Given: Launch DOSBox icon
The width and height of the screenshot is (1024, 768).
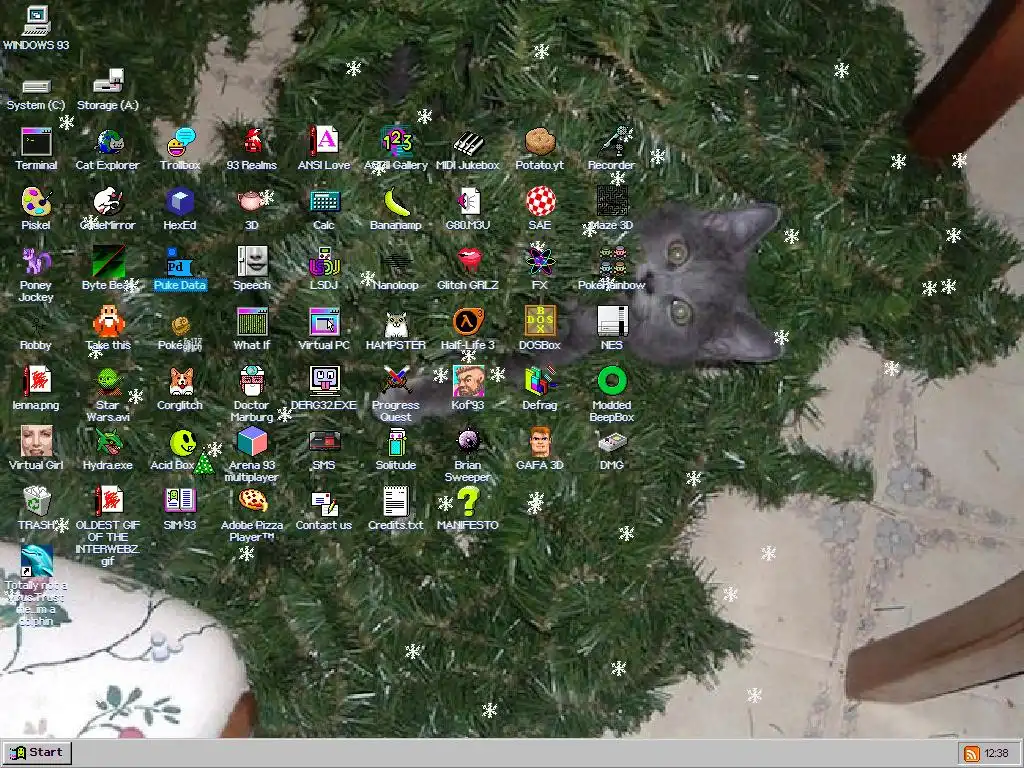Looking at the screenshot, I should pyautogui.click(x=540, y=322).
